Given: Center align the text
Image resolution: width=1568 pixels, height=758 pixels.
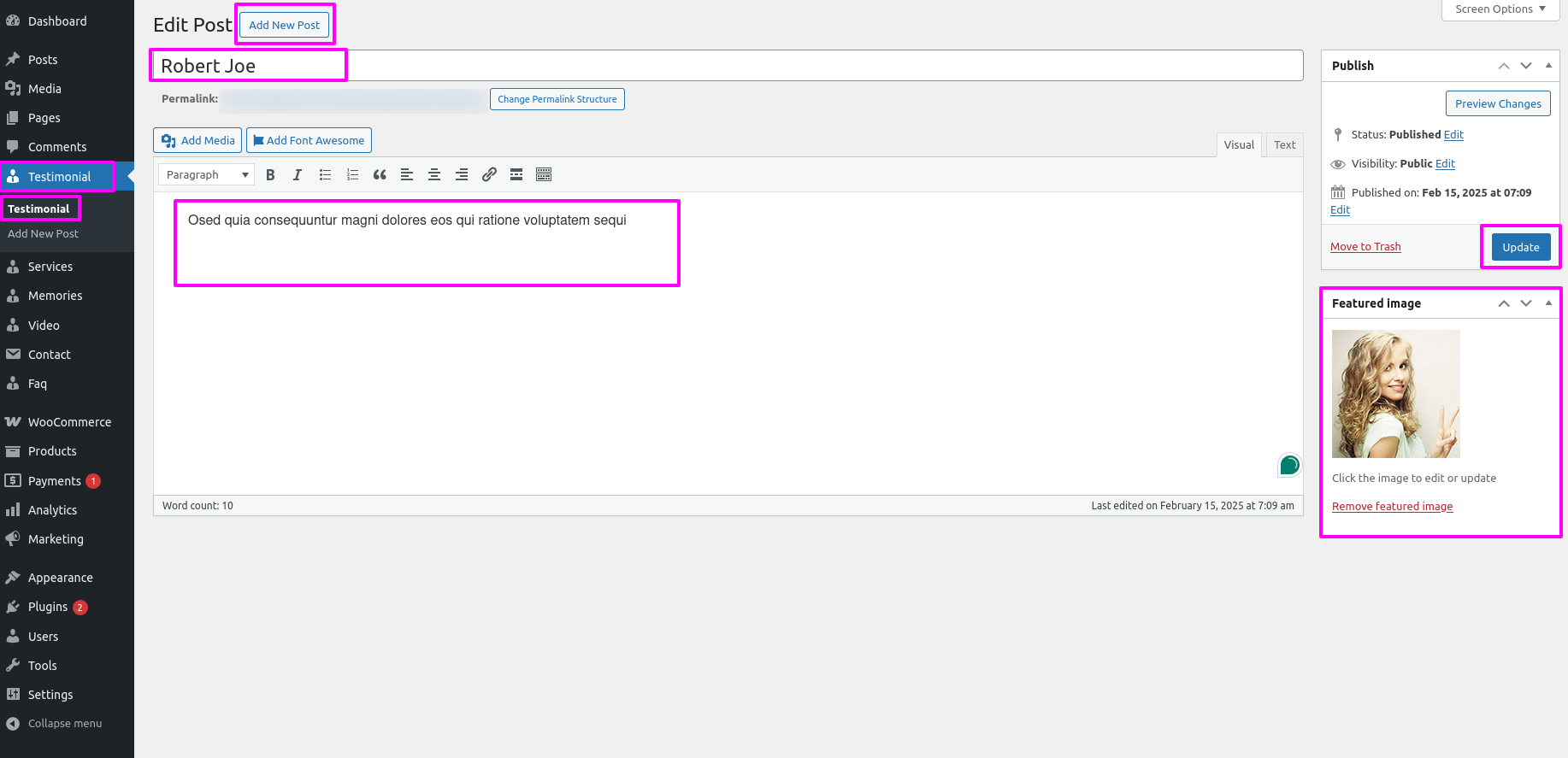Looking at the screenshot, I should 434,175.
